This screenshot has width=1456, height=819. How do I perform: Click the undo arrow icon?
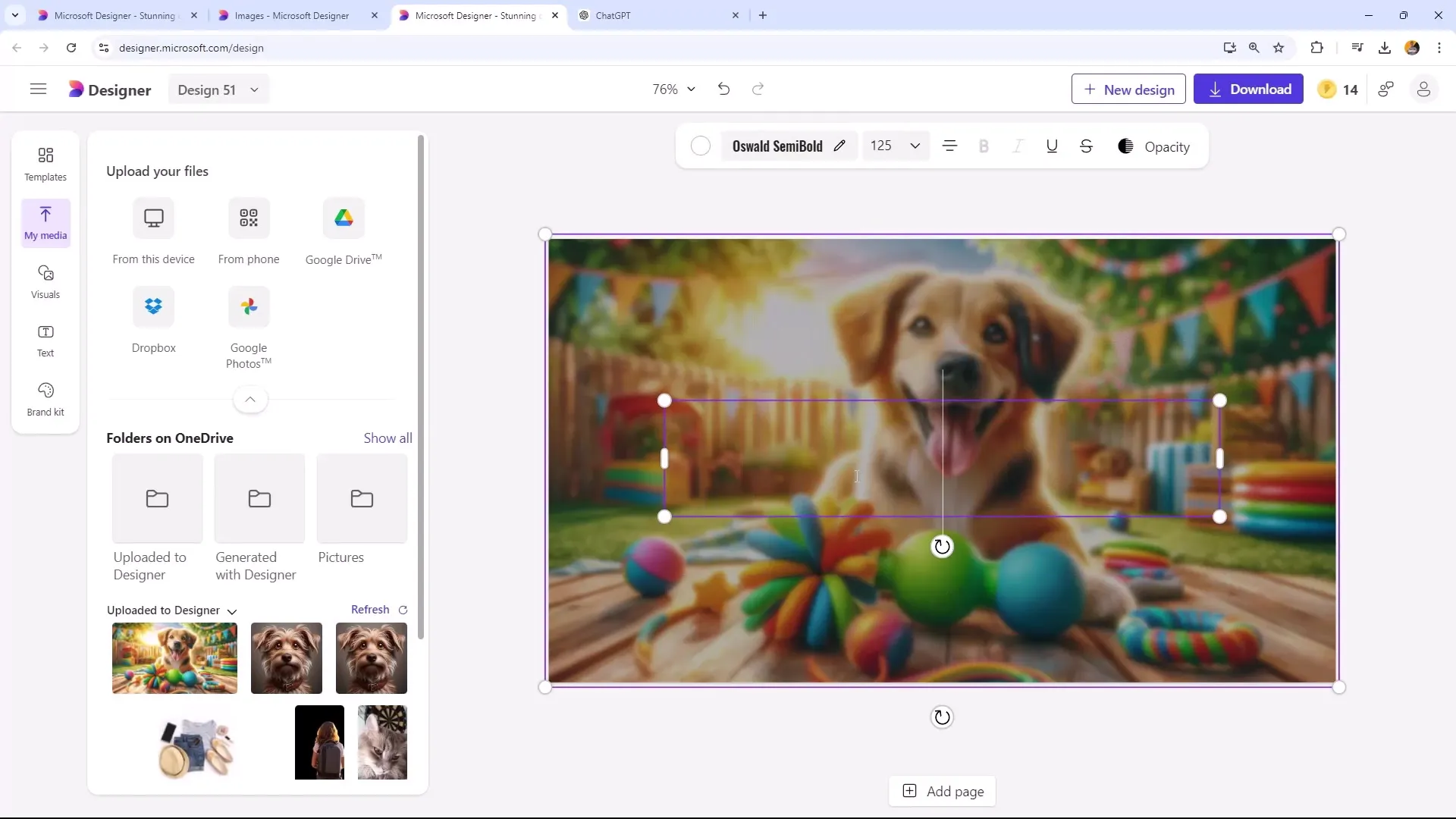point(724,89)
